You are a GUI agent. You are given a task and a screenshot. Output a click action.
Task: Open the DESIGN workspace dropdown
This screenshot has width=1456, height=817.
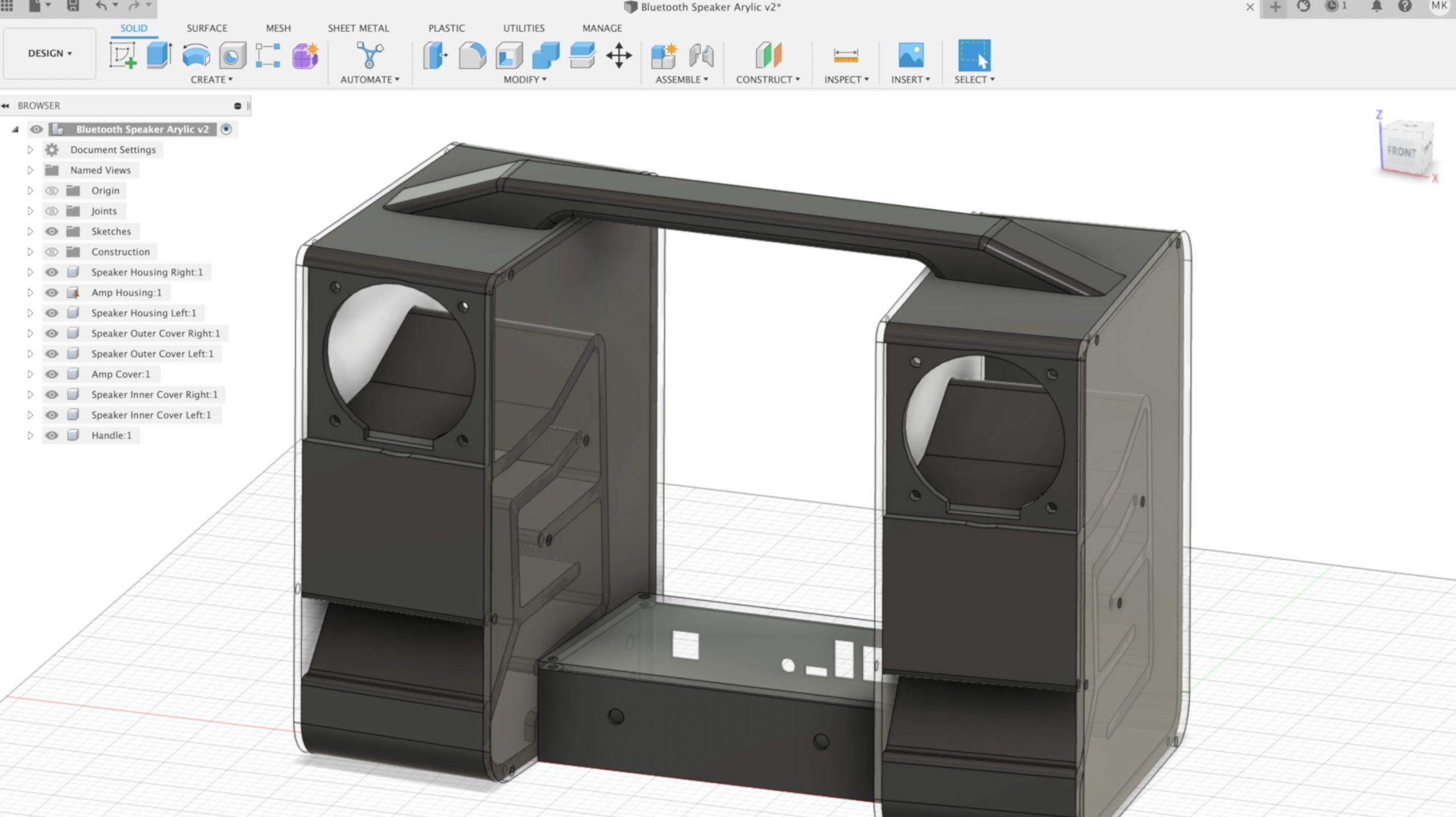click(49, 53)
